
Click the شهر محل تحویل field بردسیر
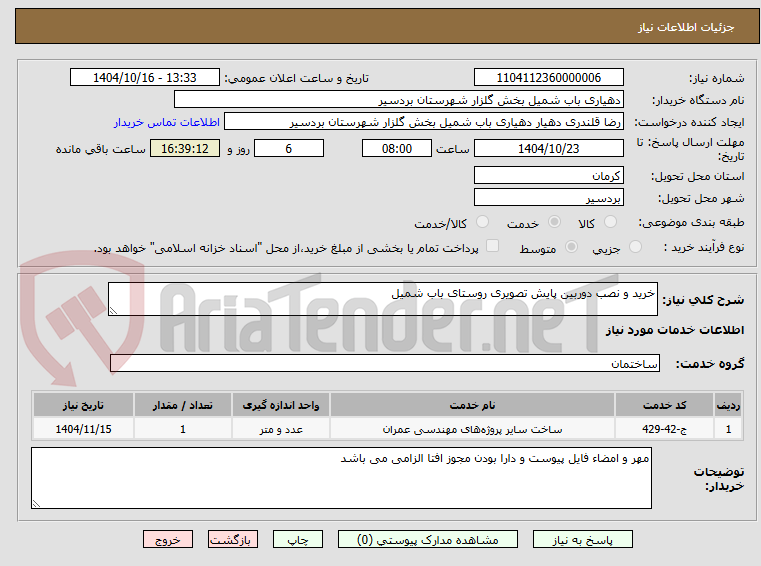click(x=548, y=198)
